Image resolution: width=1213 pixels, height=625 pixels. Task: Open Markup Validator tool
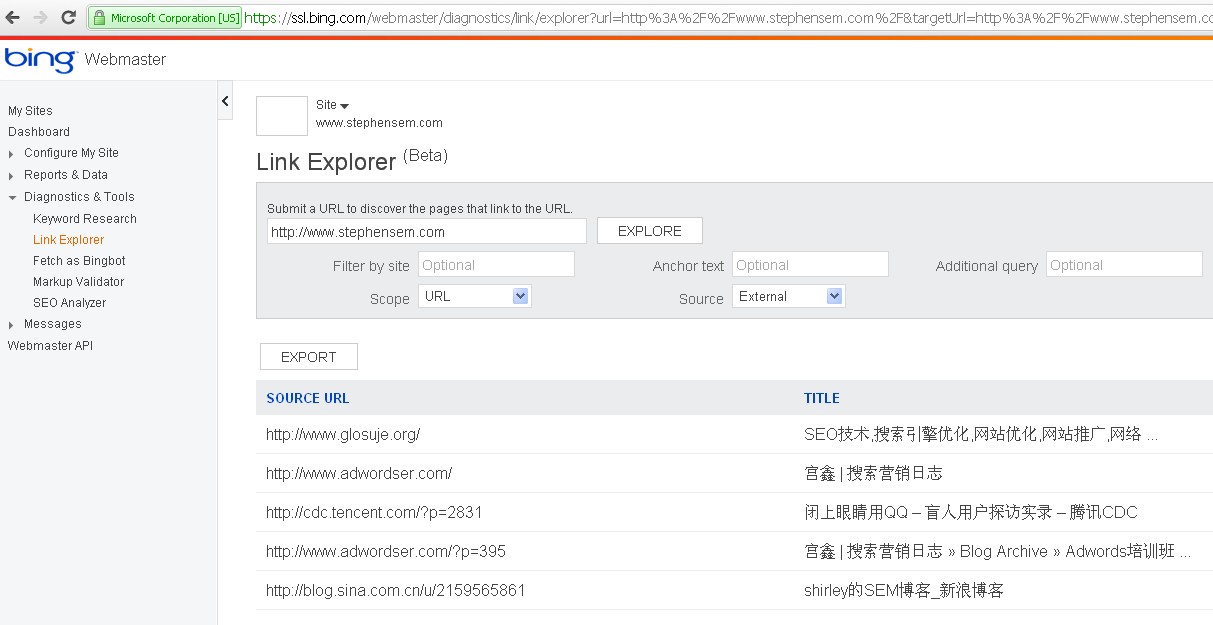coord(79,282)
